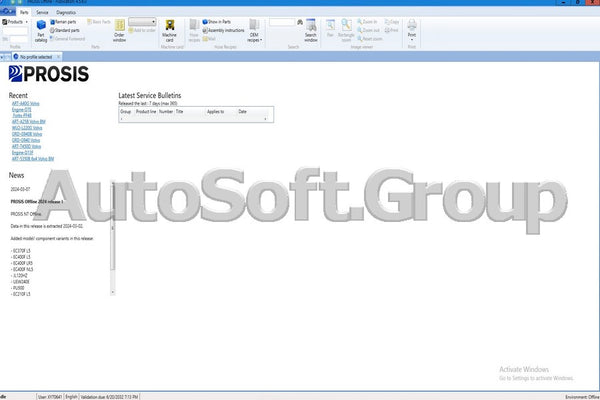Select the Pan tool in Image viewer
This screenshot has height=400, width=600.
(x=330, y=29)
